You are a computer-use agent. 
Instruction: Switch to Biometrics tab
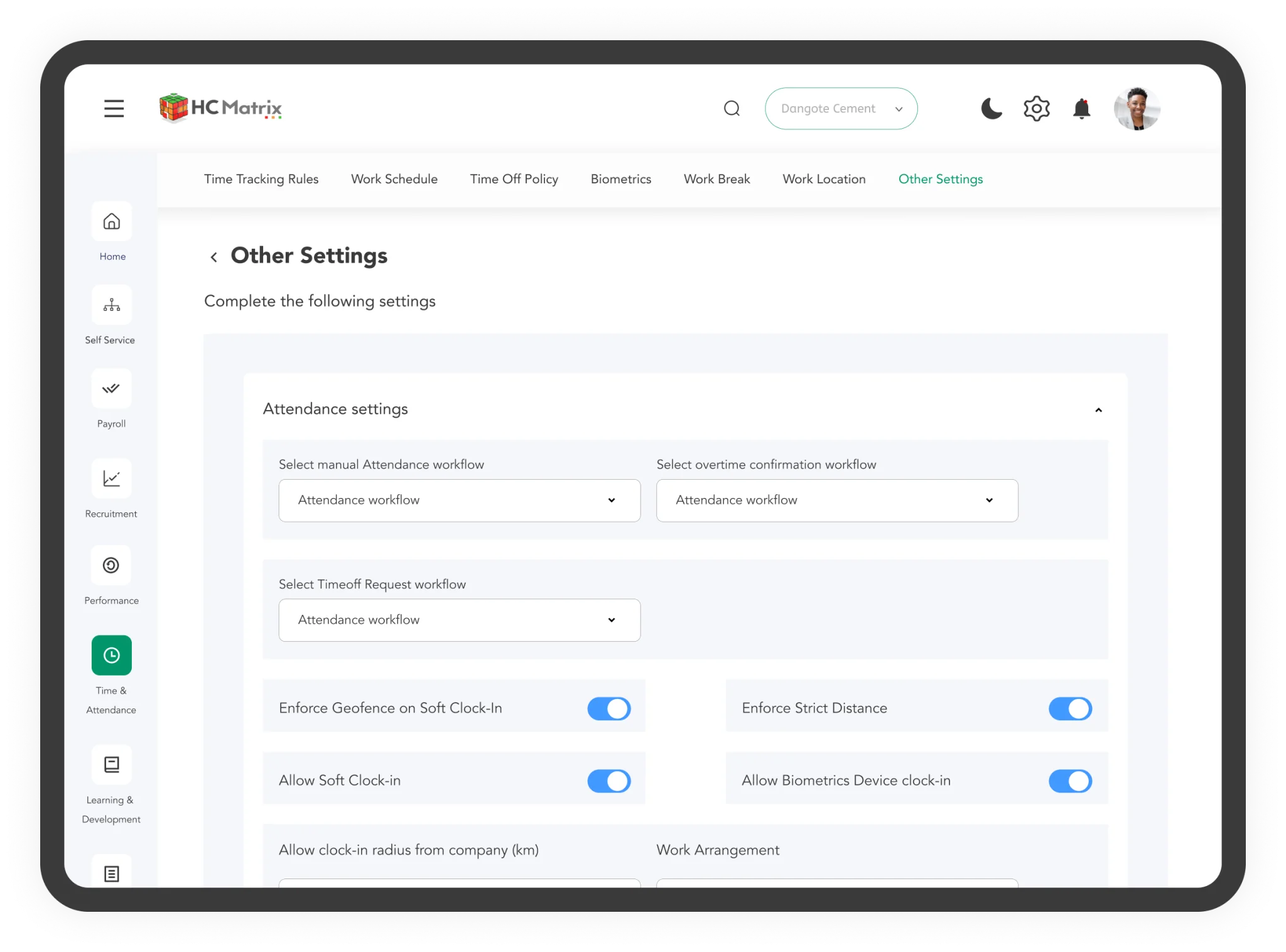[x=620, y=179]
